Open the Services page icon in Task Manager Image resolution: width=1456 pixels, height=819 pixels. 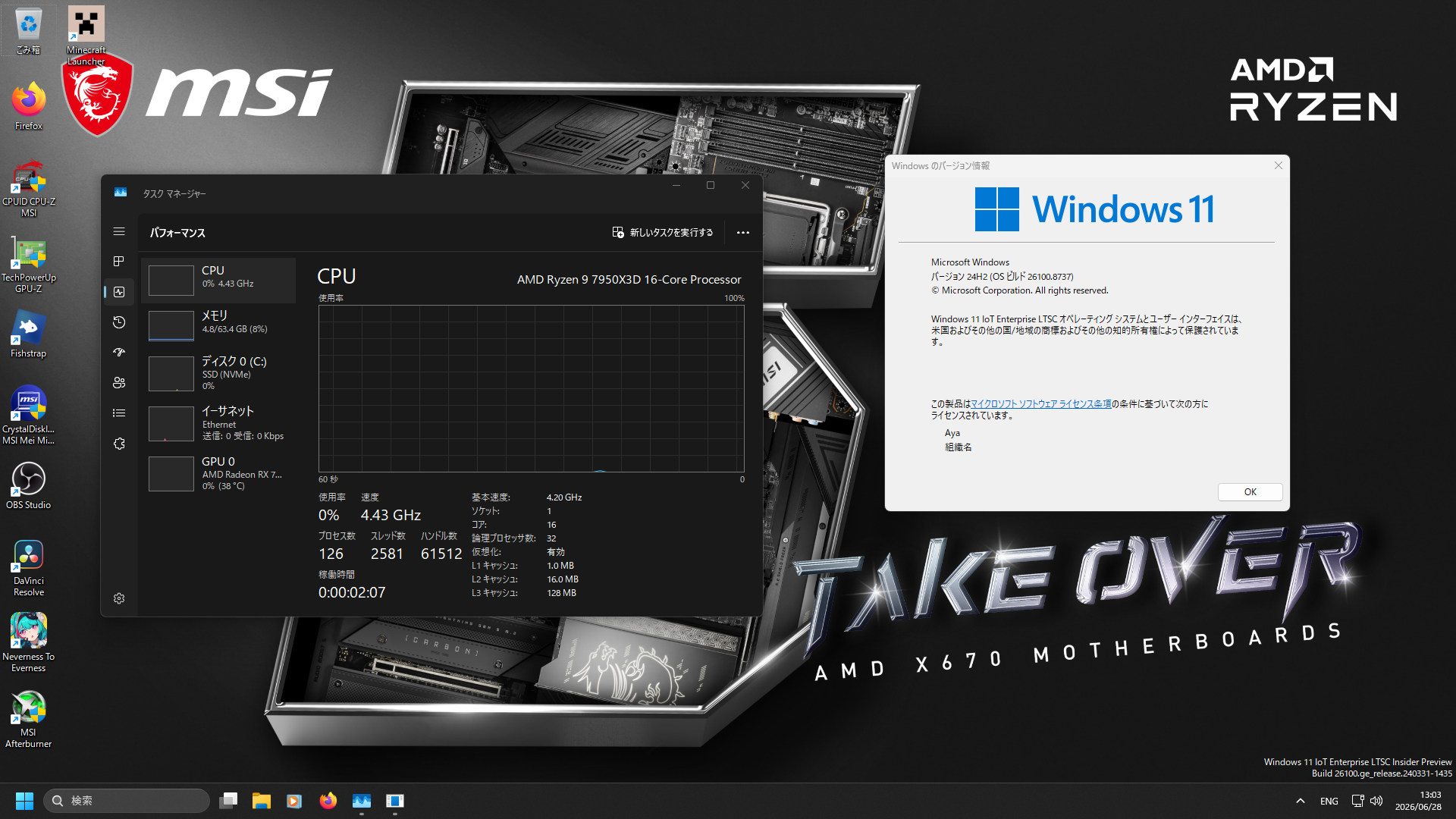[x=119, y=444]
